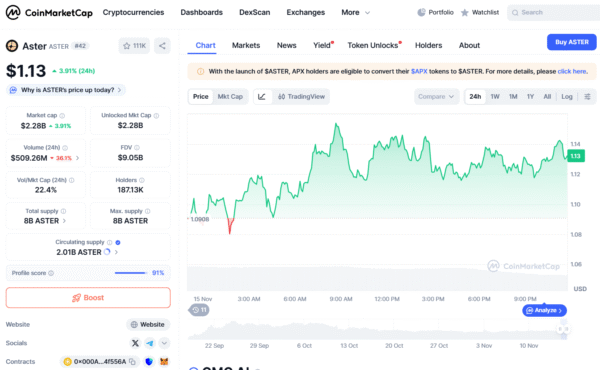
Task: Open Total supply info icon
Action: point(64,211)
